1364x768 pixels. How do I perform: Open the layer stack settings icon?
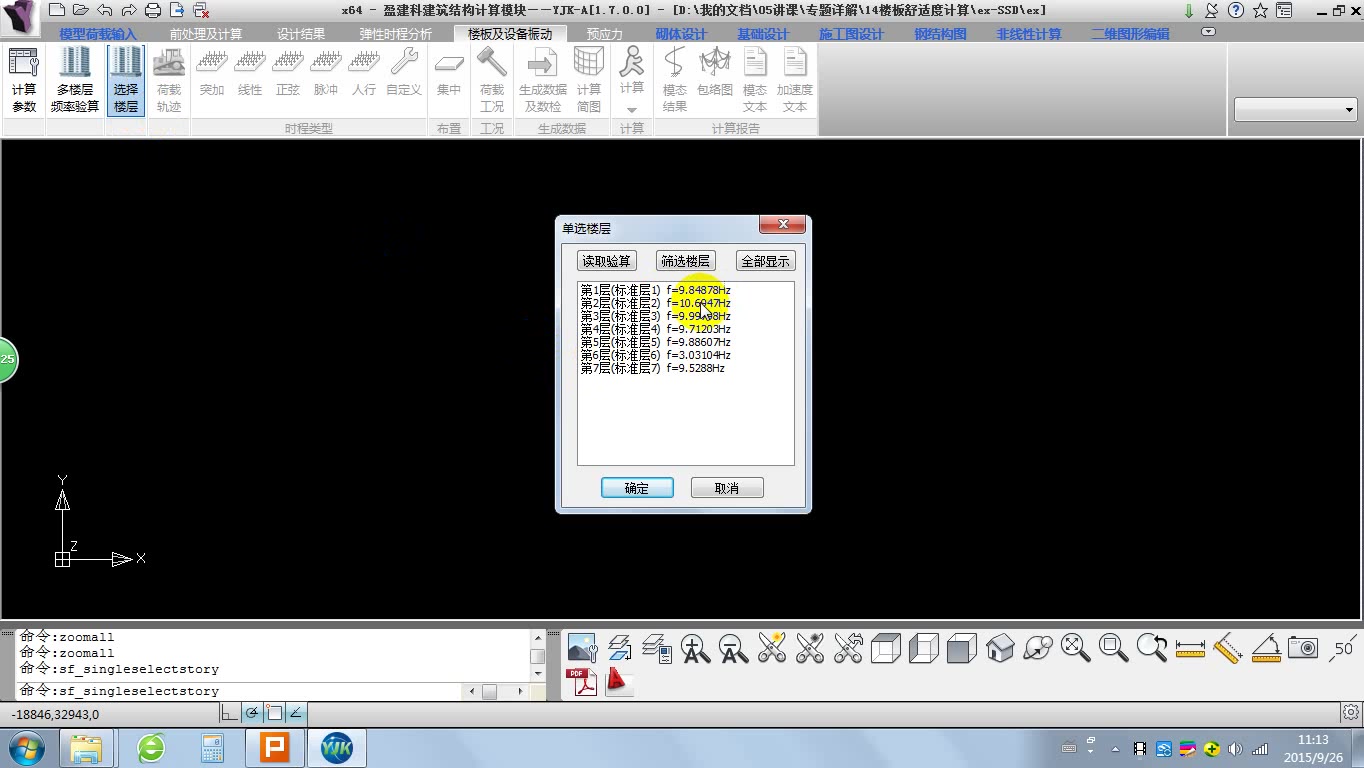pos(657,648)
